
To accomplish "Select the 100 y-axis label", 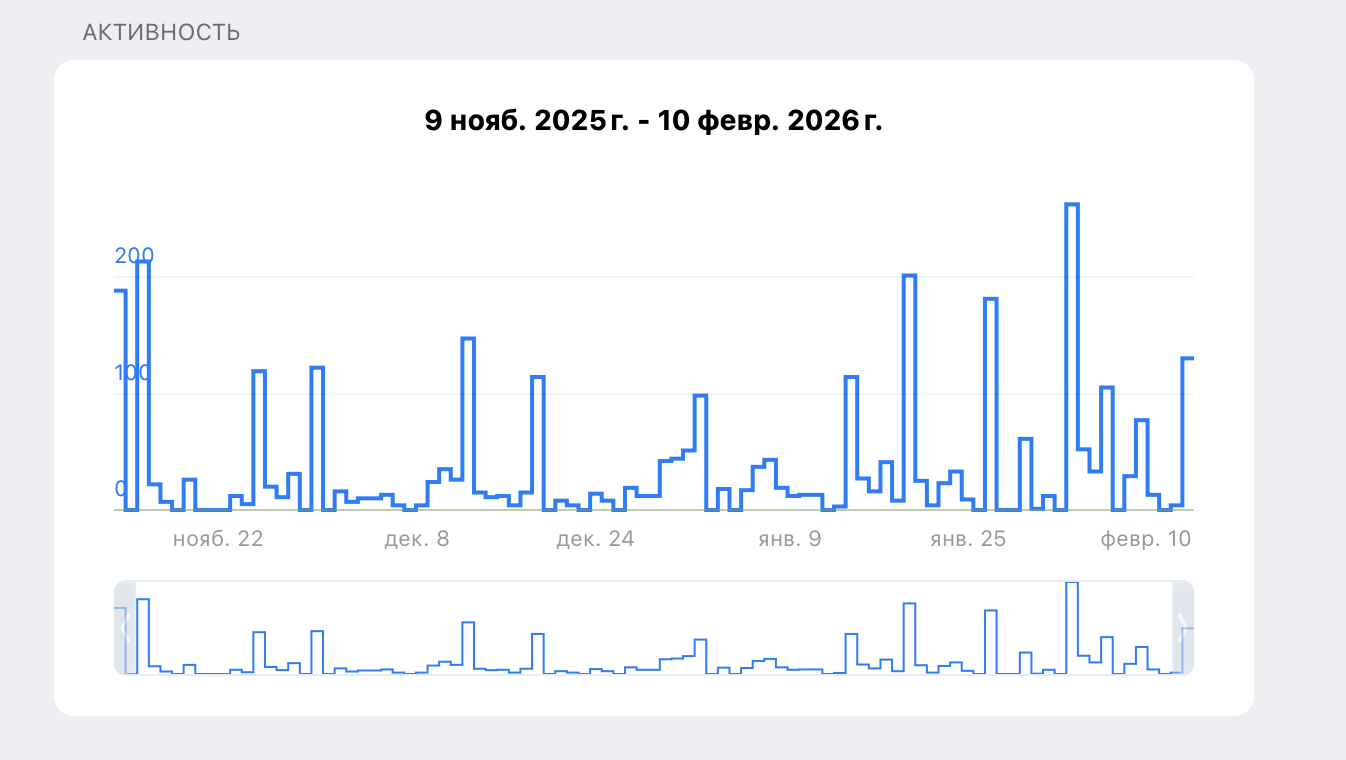I will (134, 373).
